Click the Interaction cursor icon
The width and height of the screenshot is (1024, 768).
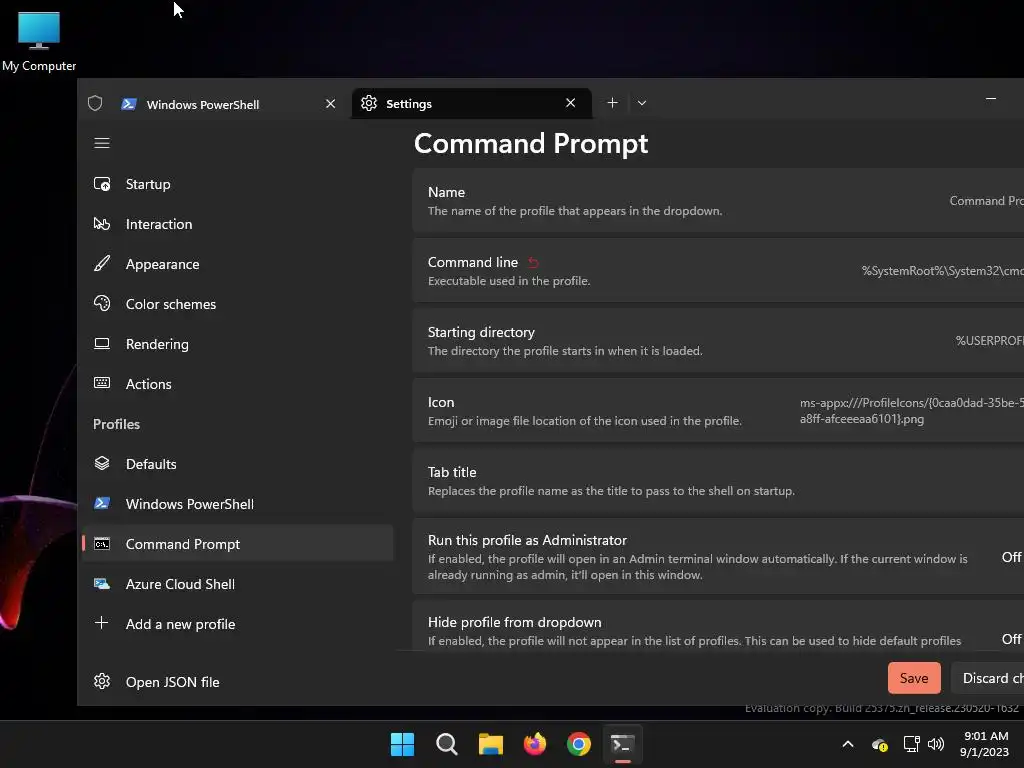point(102,224)
